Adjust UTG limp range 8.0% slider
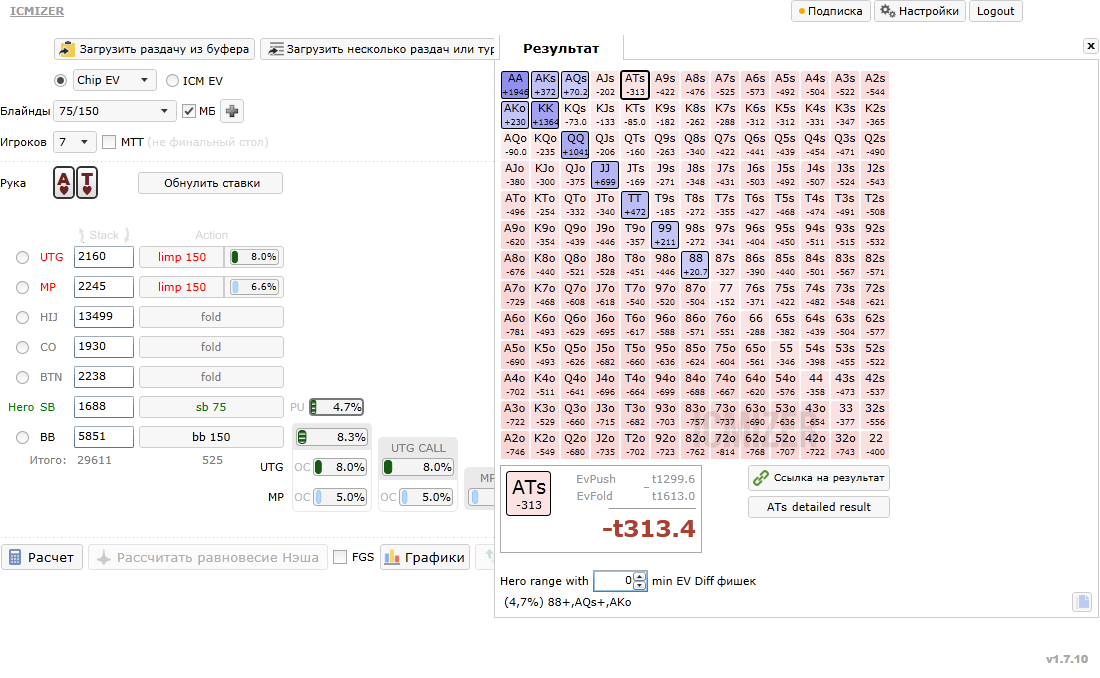This screenshot has height=678, width=1100. pos(255,257)
